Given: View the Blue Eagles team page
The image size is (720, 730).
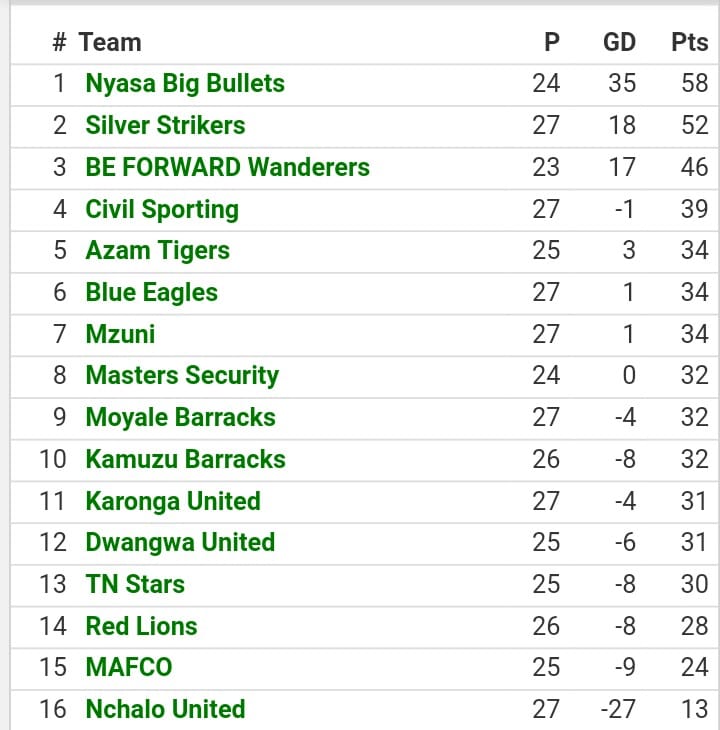Looking at the screenshot, I should click(x=152, y=293).
